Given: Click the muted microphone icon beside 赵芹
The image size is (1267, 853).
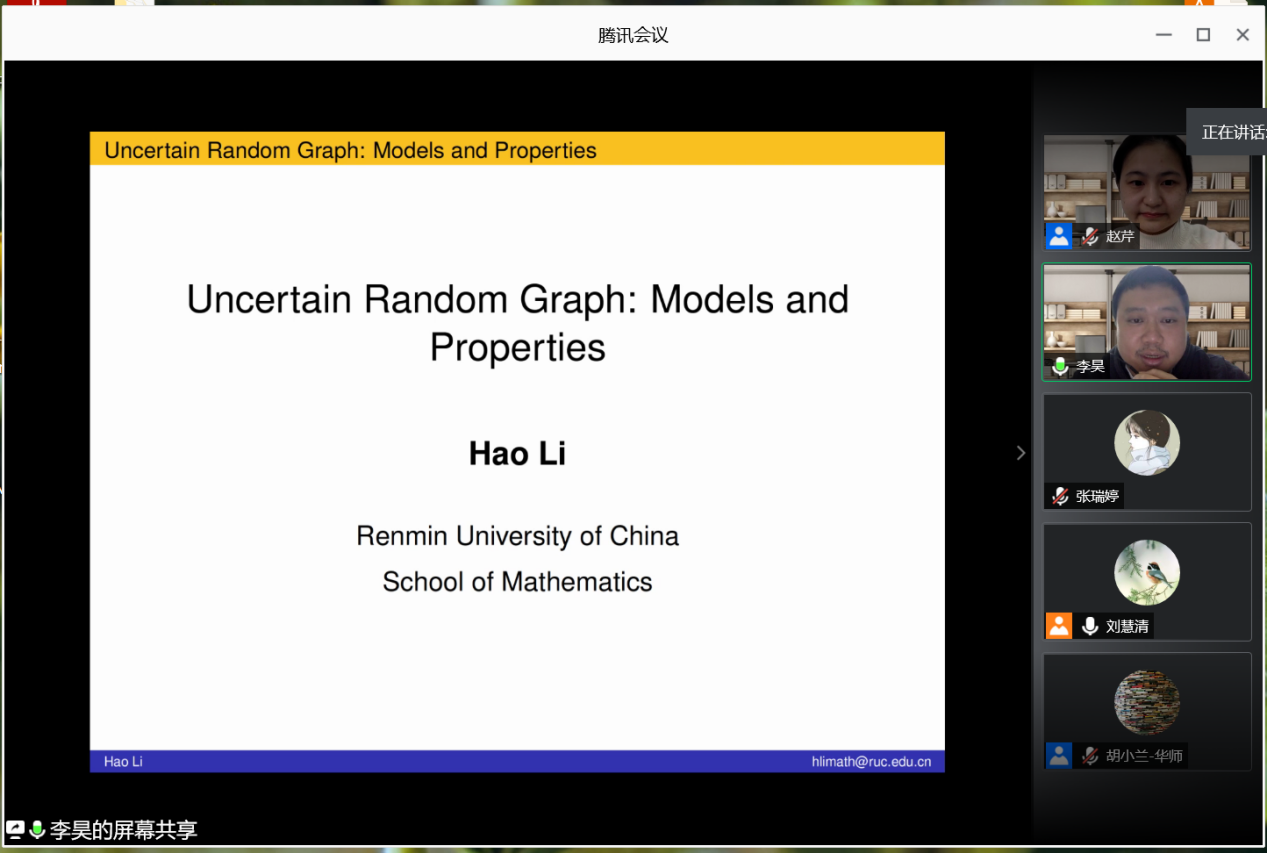Looking at the screenshot, I should [1090, 237].
